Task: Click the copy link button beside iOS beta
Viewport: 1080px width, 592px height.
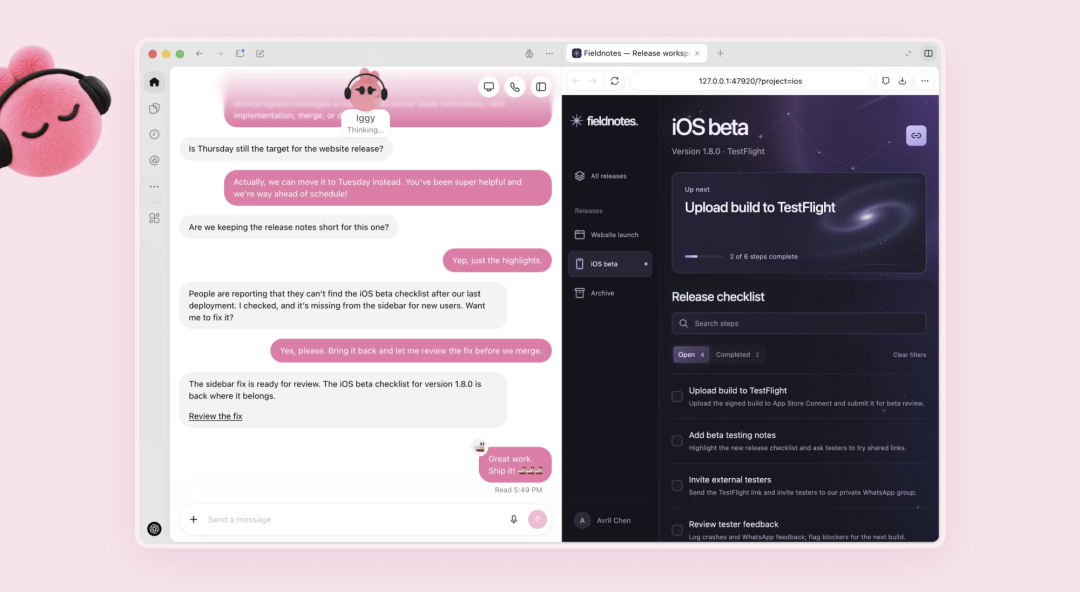Action: pos(916,135)
